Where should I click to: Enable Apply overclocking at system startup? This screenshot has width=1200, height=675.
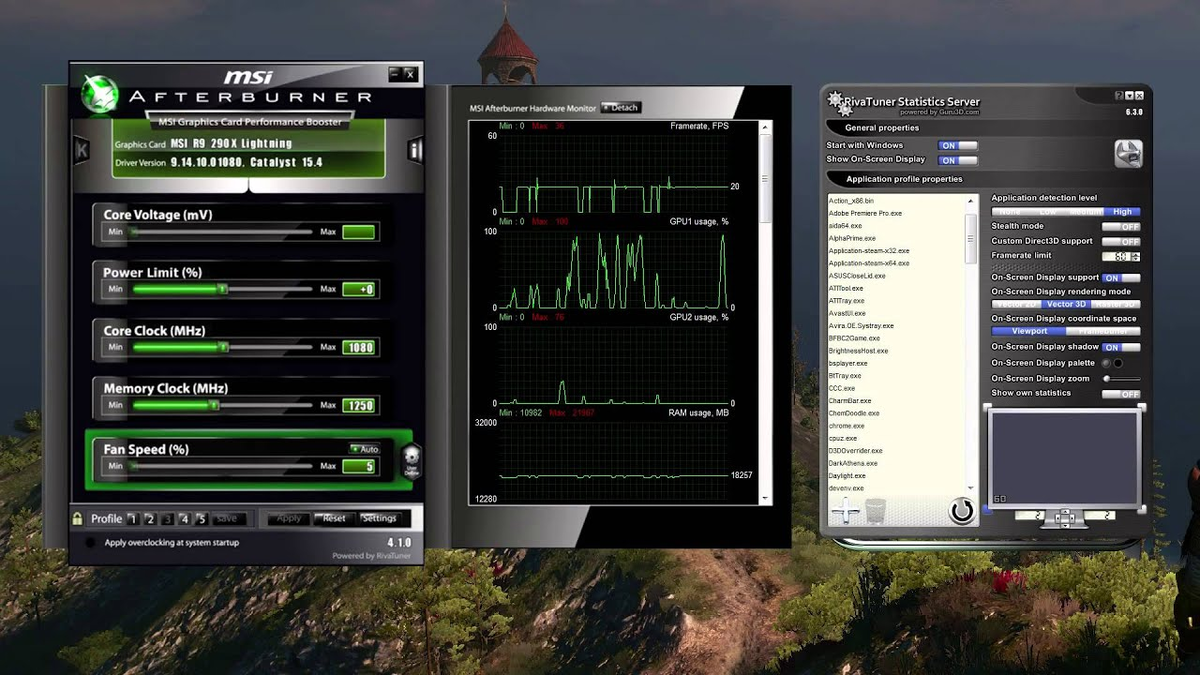[x=91, y=543]
